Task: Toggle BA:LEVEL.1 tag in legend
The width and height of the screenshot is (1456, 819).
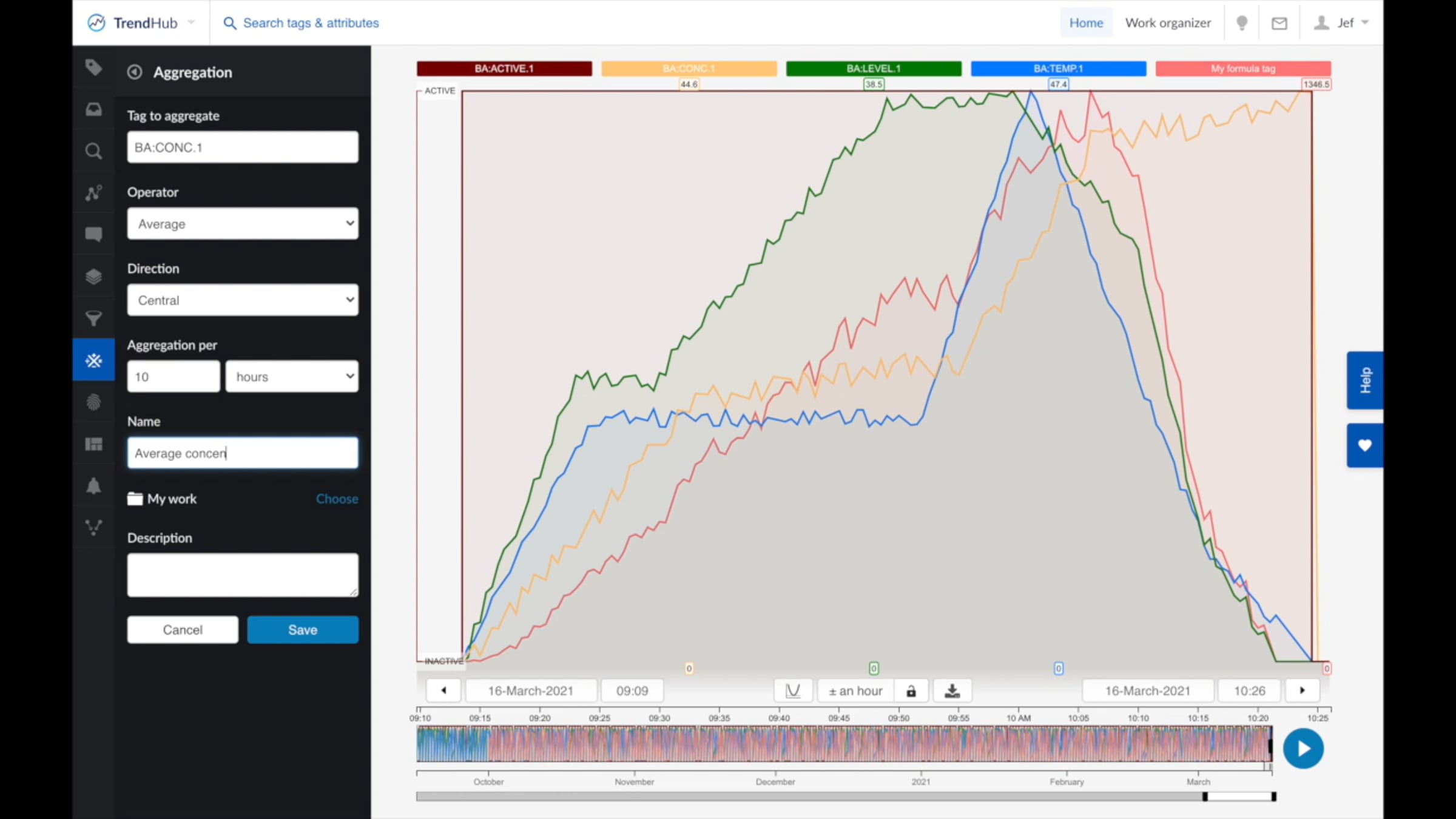Action: [x=873, y=69]
